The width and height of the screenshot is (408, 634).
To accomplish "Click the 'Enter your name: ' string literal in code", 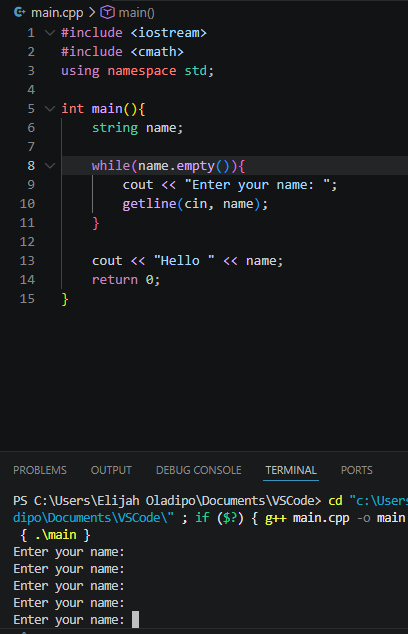I will [257, 185].
